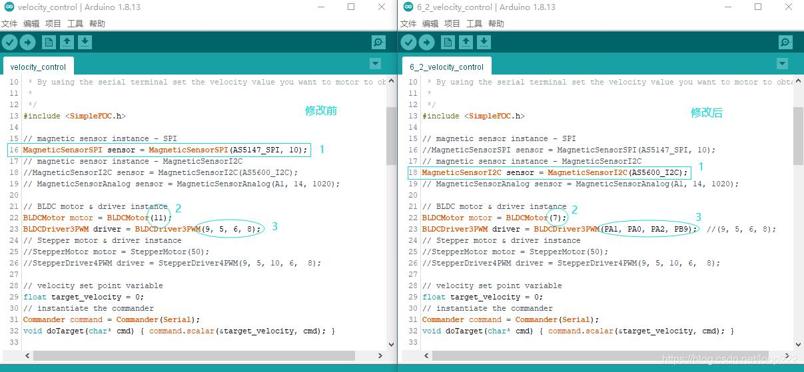Expand tab dropdown arrow in left window
804x372 pixels.
coord(375,64)
